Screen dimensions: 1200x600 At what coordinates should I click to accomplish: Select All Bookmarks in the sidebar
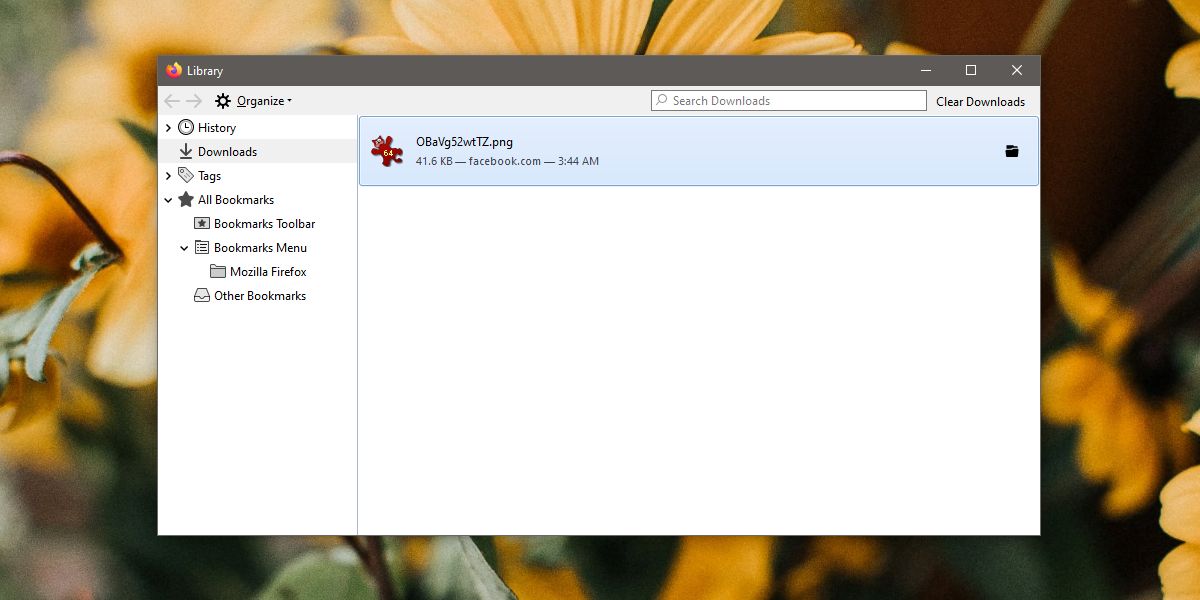[236, 200]
